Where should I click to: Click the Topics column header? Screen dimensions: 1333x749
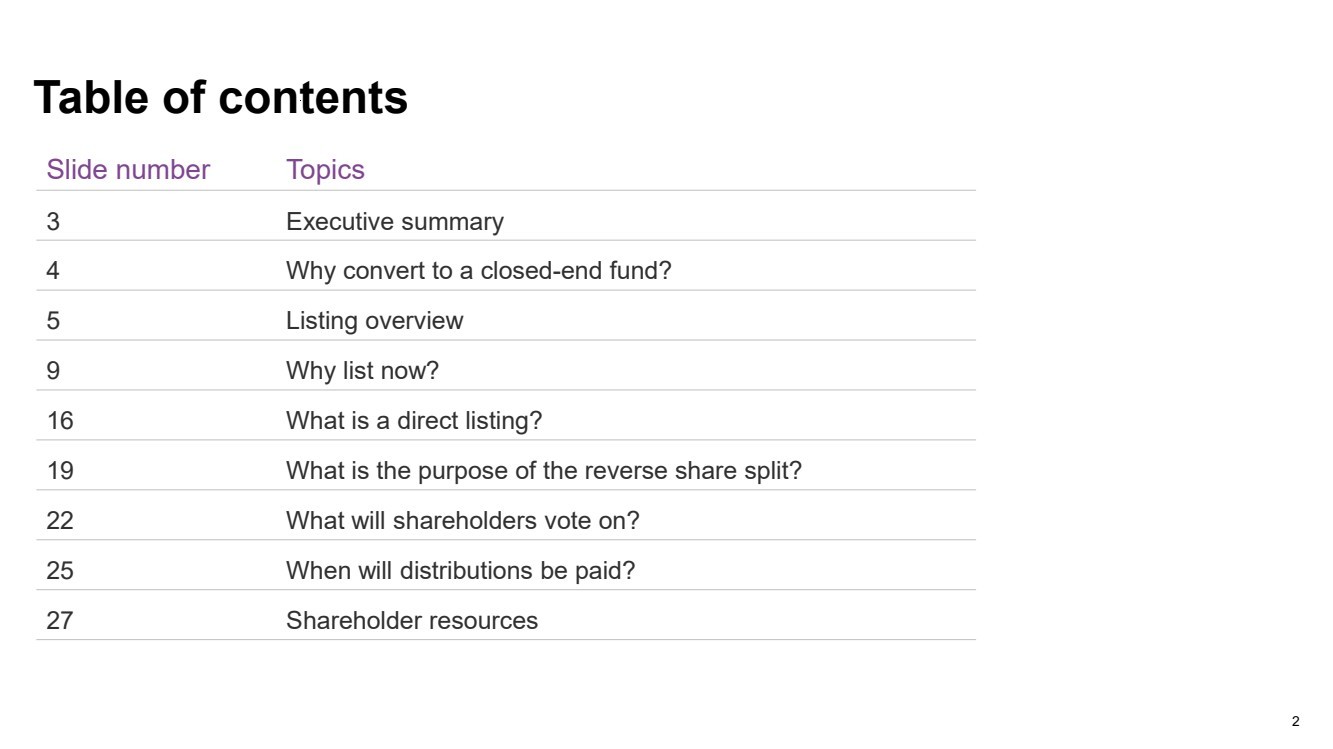coord(325,170)
